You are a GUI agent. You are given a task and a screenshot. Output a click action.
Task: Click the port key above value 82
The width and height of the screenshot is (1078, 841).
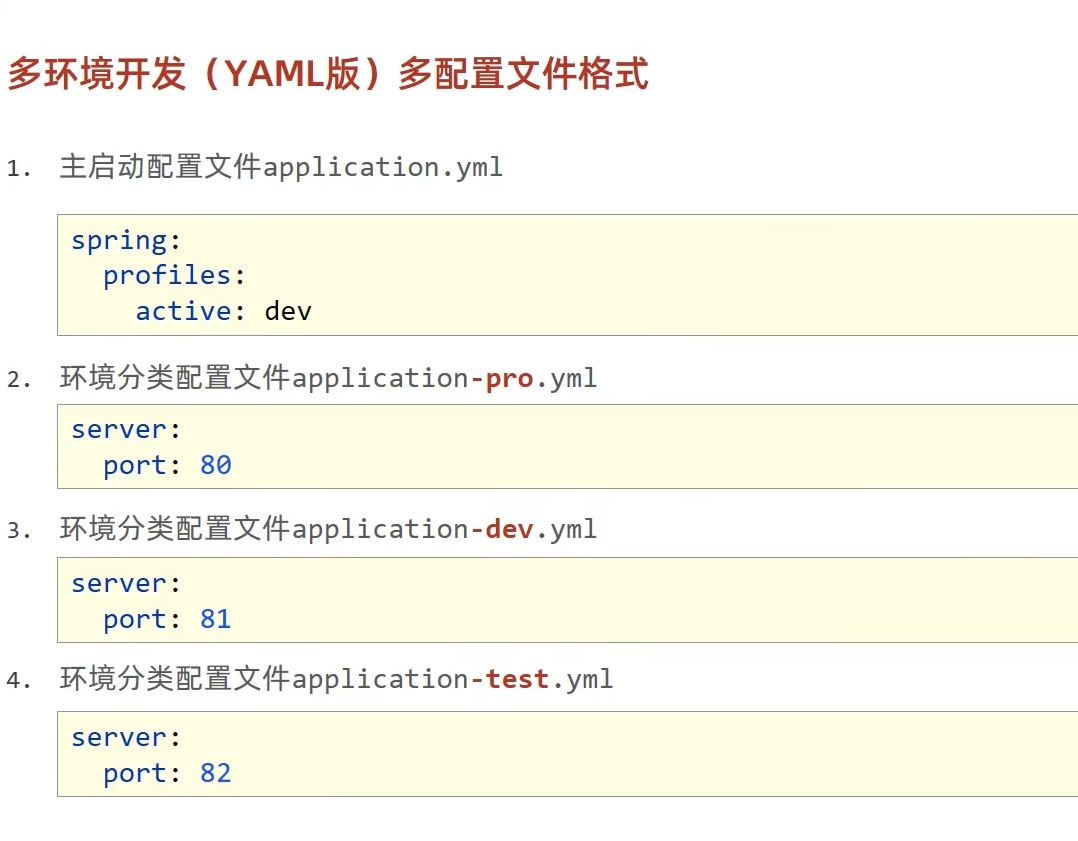[x=135, y=773]
